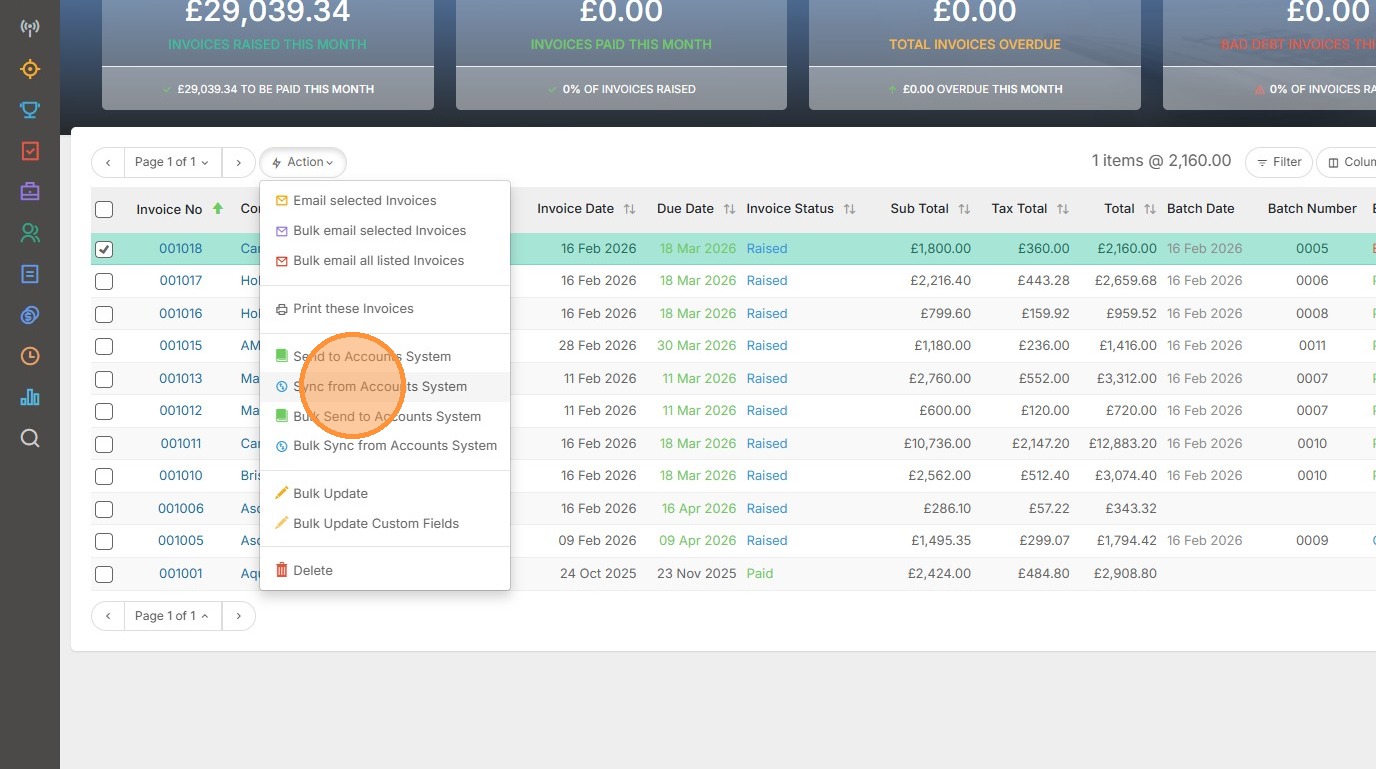Tick the checkbox for invoice 001016
The width and height of the screenshot is (1376, 769).
[x=104, y=314]
